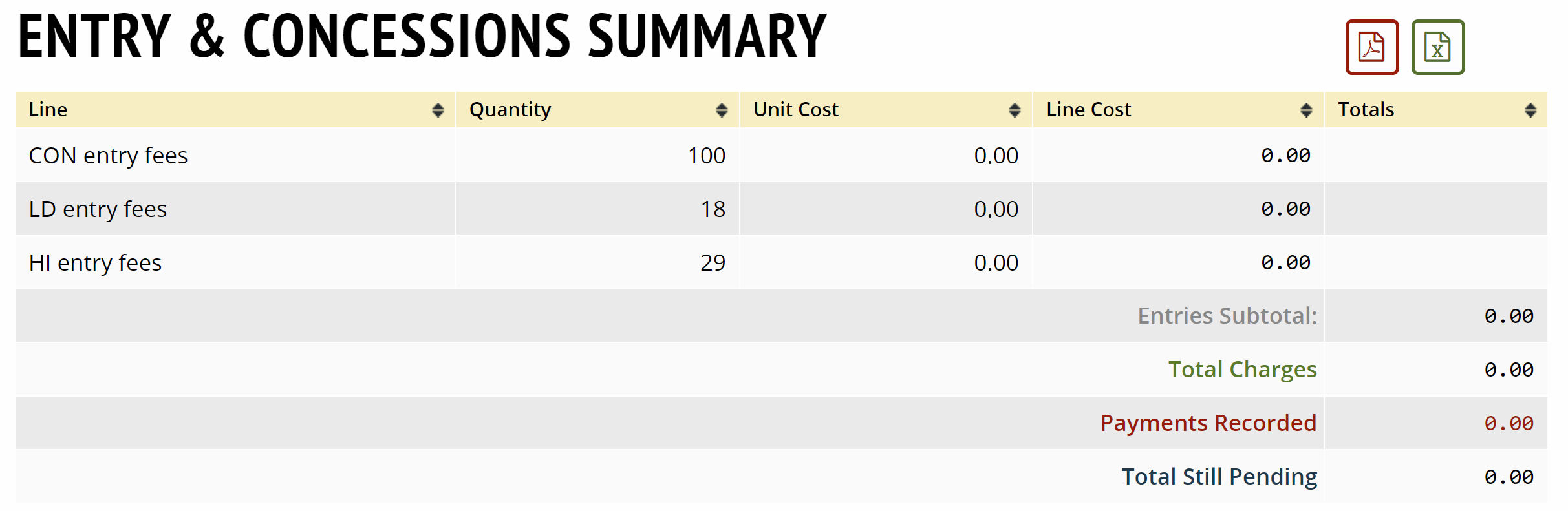
Task: Sort table by Line column arrows
Action: point(438,110)
